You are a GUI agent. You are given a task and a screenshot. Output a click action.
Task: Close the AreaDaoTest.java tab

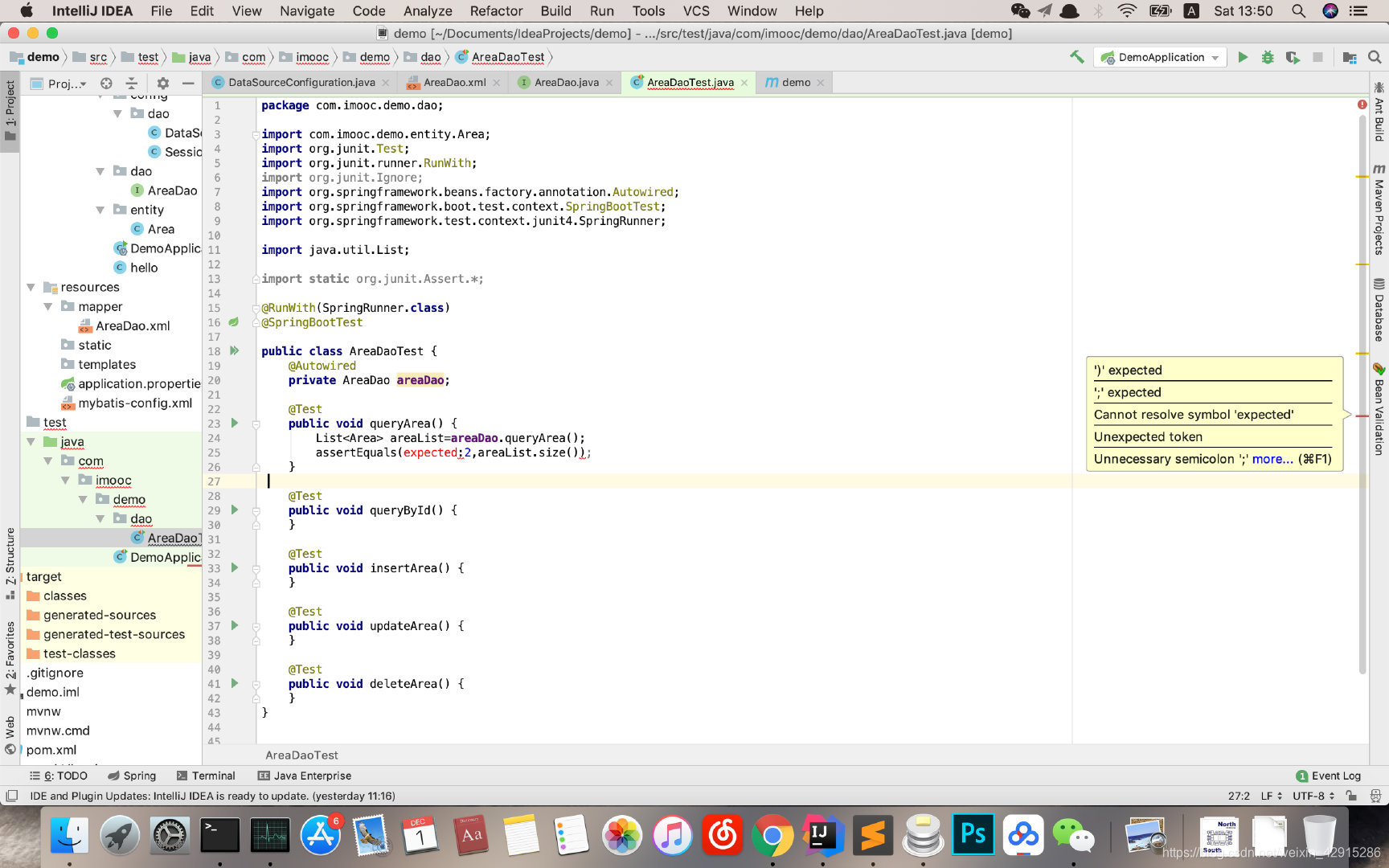(x=744, y=83)
